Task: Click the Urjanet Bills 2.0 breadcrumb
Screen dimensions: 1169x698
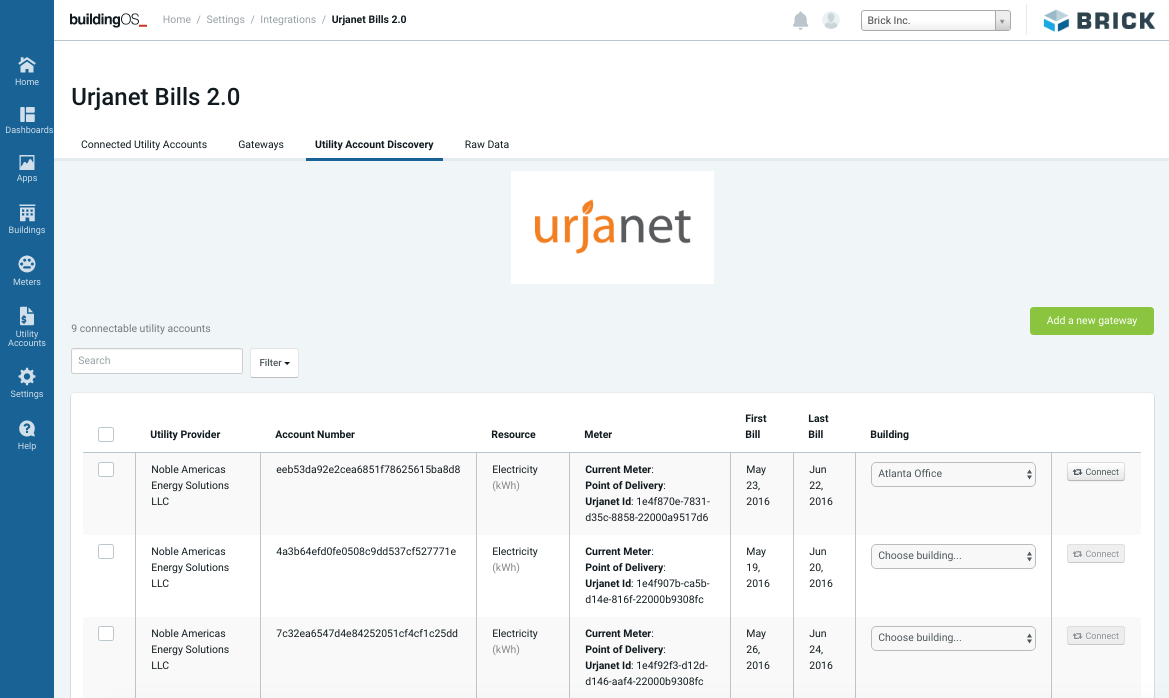Action: 369,19
